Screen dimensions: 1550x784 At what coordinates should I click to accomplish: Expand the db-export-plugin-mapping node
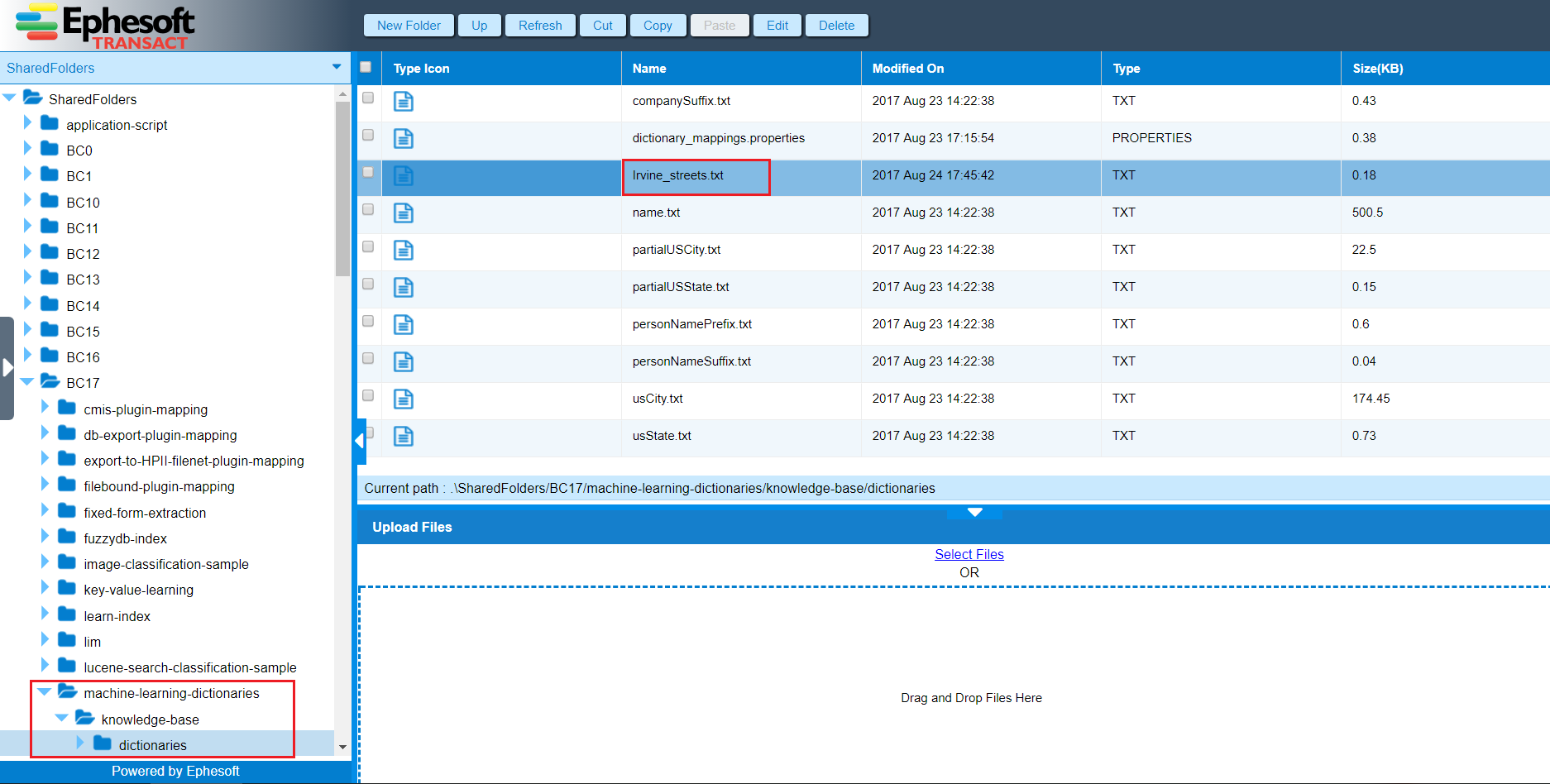point(45,433)
